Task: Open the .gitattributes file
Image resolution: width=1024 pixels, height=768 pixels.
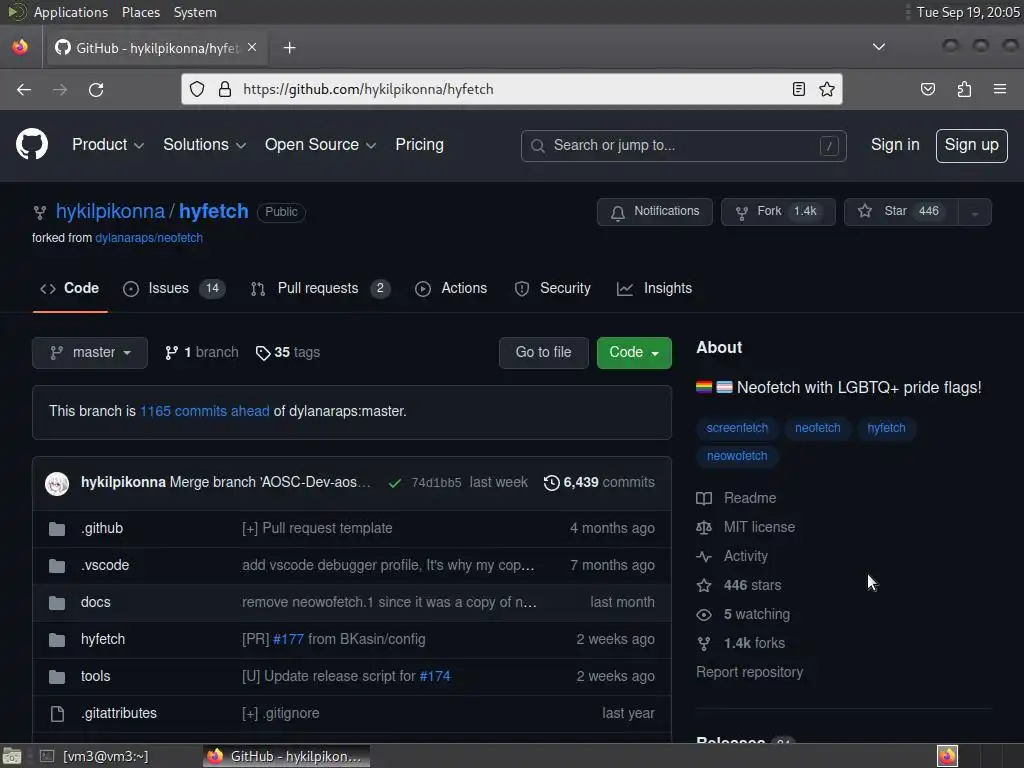Action: [x=119, y=713]
